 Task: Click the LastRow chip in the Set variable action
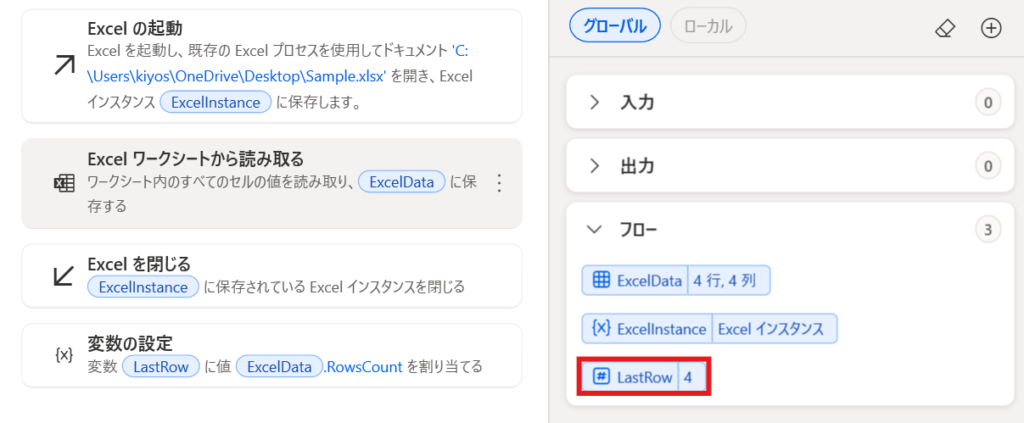tap(160, 367)
